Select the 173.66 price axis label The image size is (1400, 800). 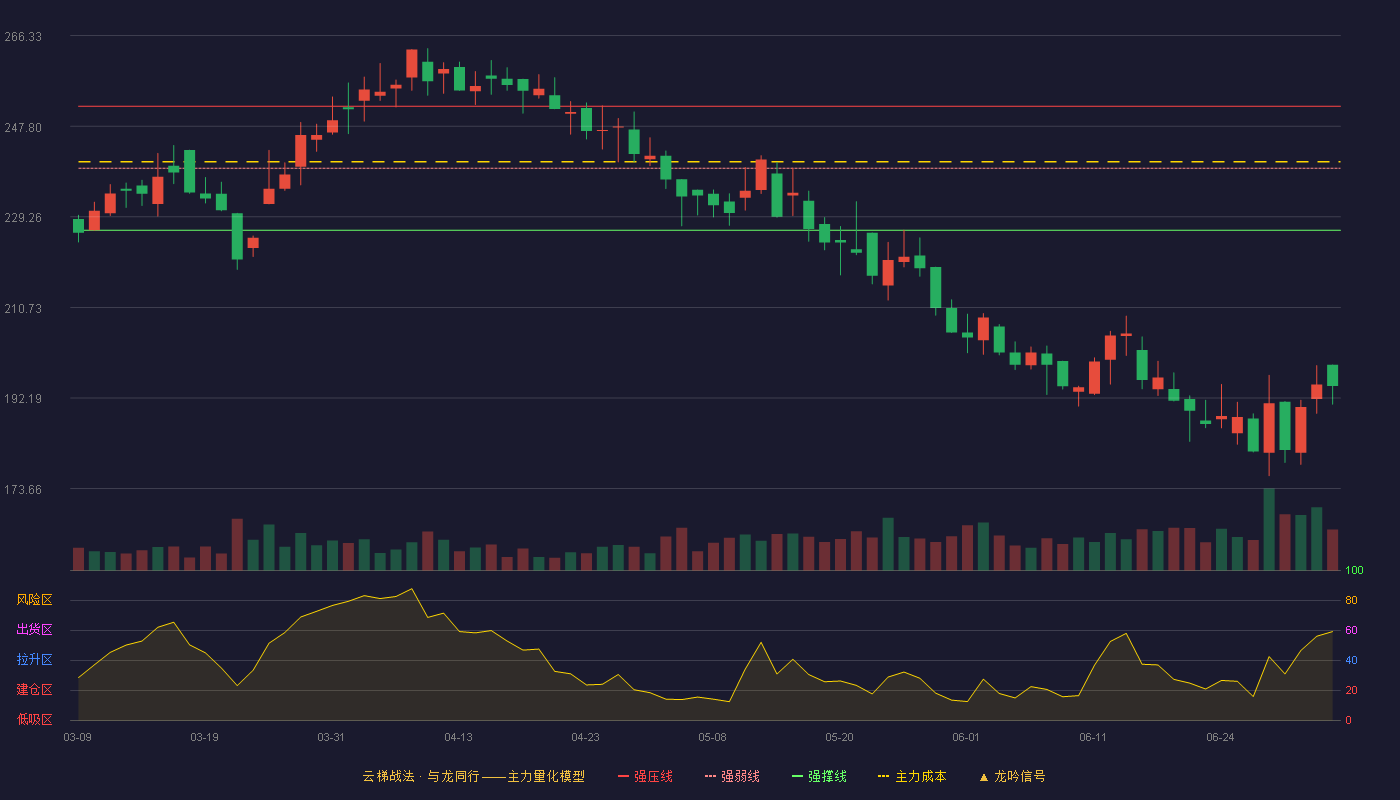[x=23, y=490]
